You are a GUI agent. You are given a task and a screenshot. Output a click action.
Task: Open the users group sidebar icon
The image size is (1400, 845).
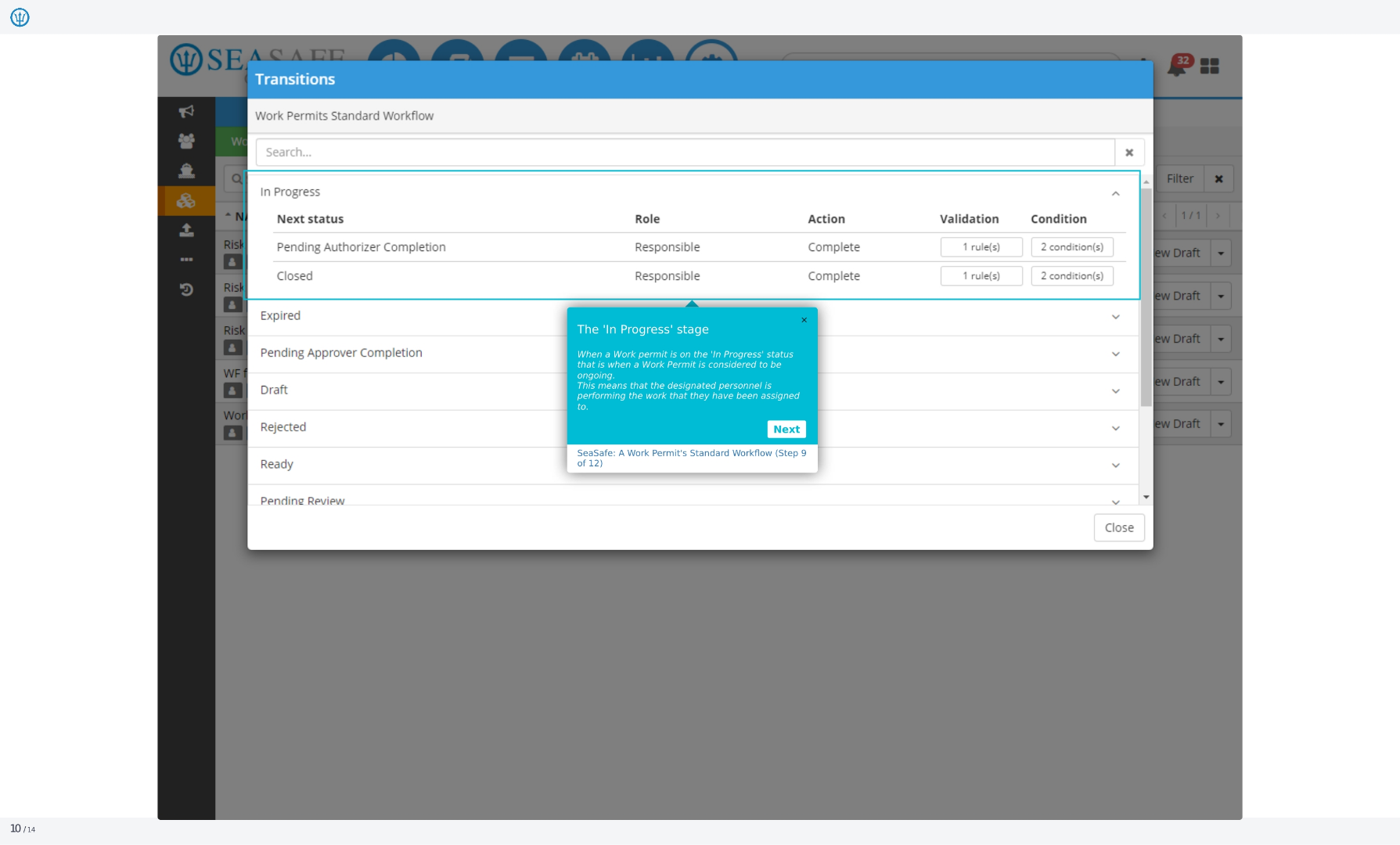186,141
